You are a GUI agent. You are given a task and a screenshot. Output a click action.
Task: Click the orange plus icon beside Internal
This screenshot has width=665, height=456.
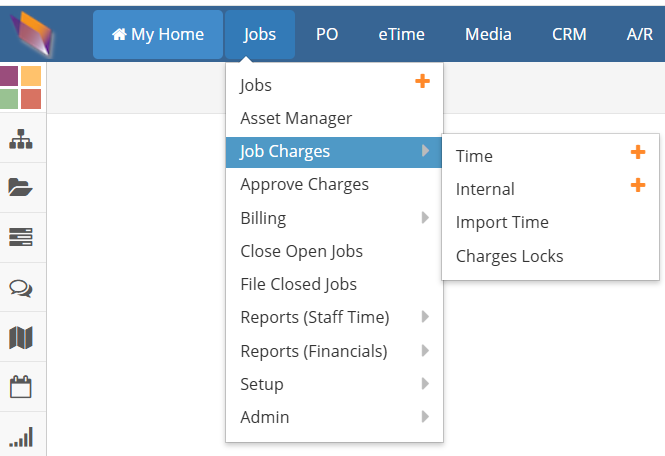coord(638,185)
